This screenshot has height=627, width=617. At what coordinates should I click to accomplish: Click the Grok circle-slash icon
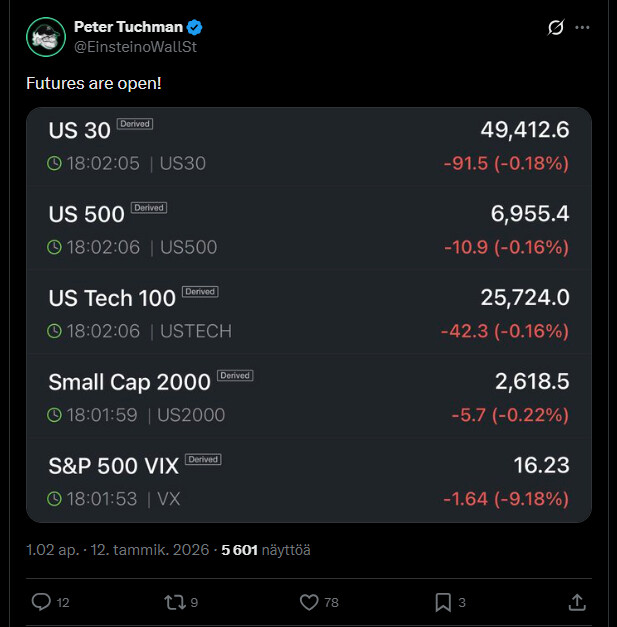point(557,28)
